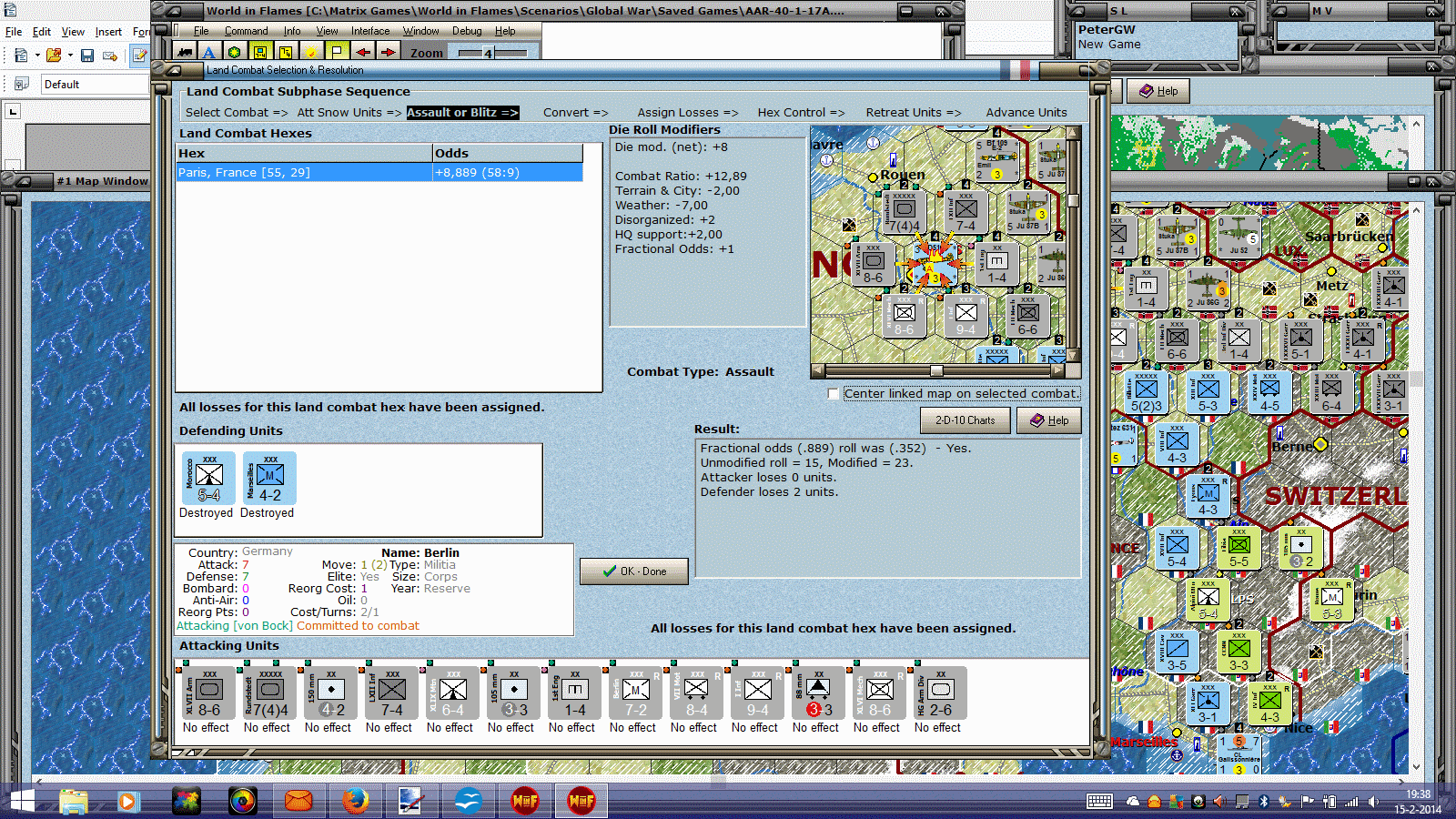Open the Debug menu

pos(467,31)
